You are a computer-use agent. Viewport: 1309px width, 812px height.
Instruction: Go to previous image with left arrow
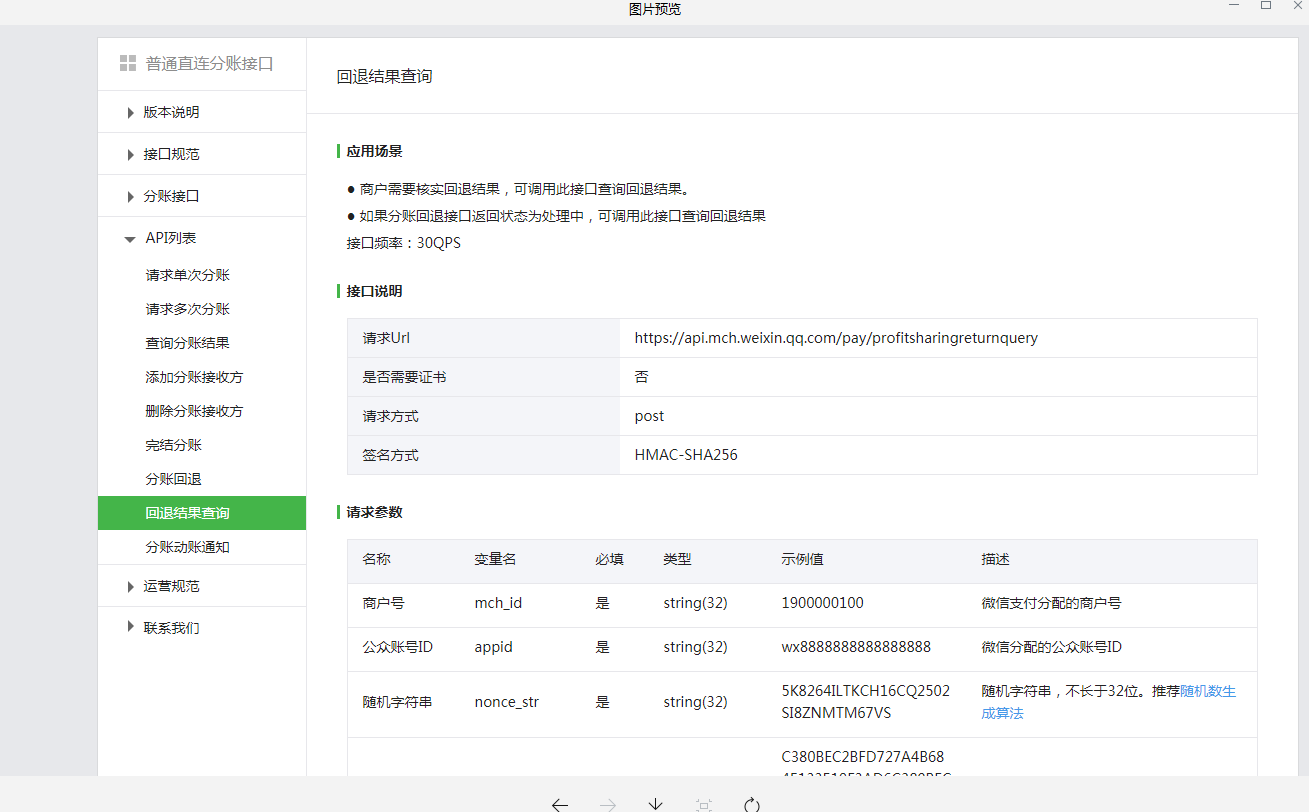pos(560,804)
